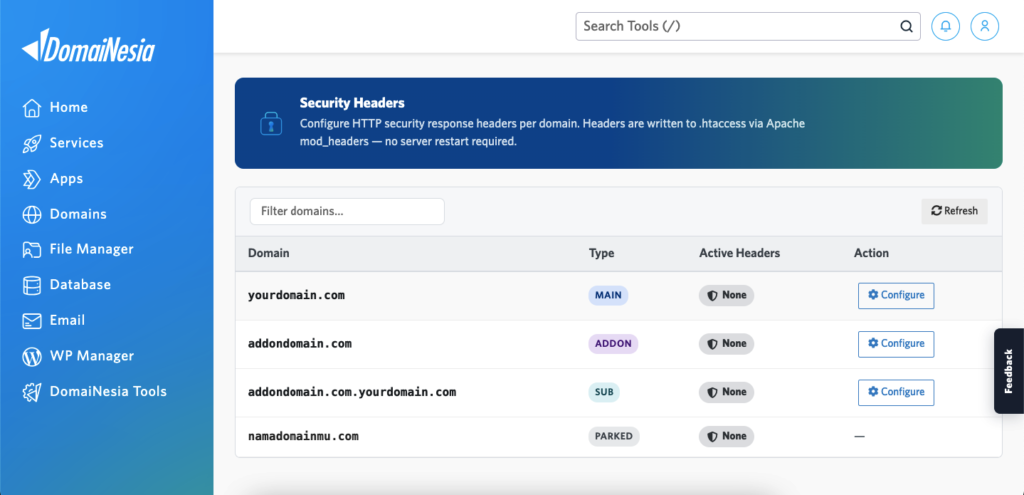The image size is (1024, 495).
Task: Click the Database cylinder icon
Action: click(x=31, y=285)
